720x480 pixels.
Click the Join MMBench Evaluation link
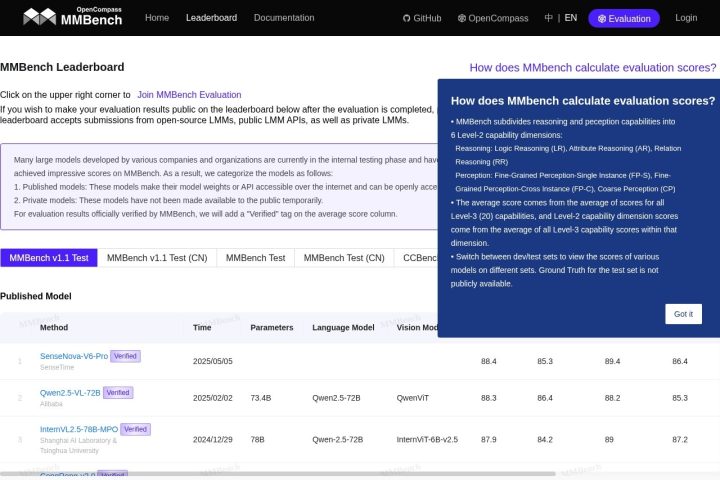pyautogui.click(x=189, y=95)
